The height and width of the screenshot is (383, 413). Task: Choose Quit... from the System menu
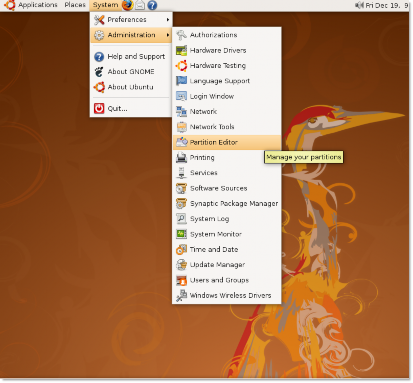pos(131,108)
